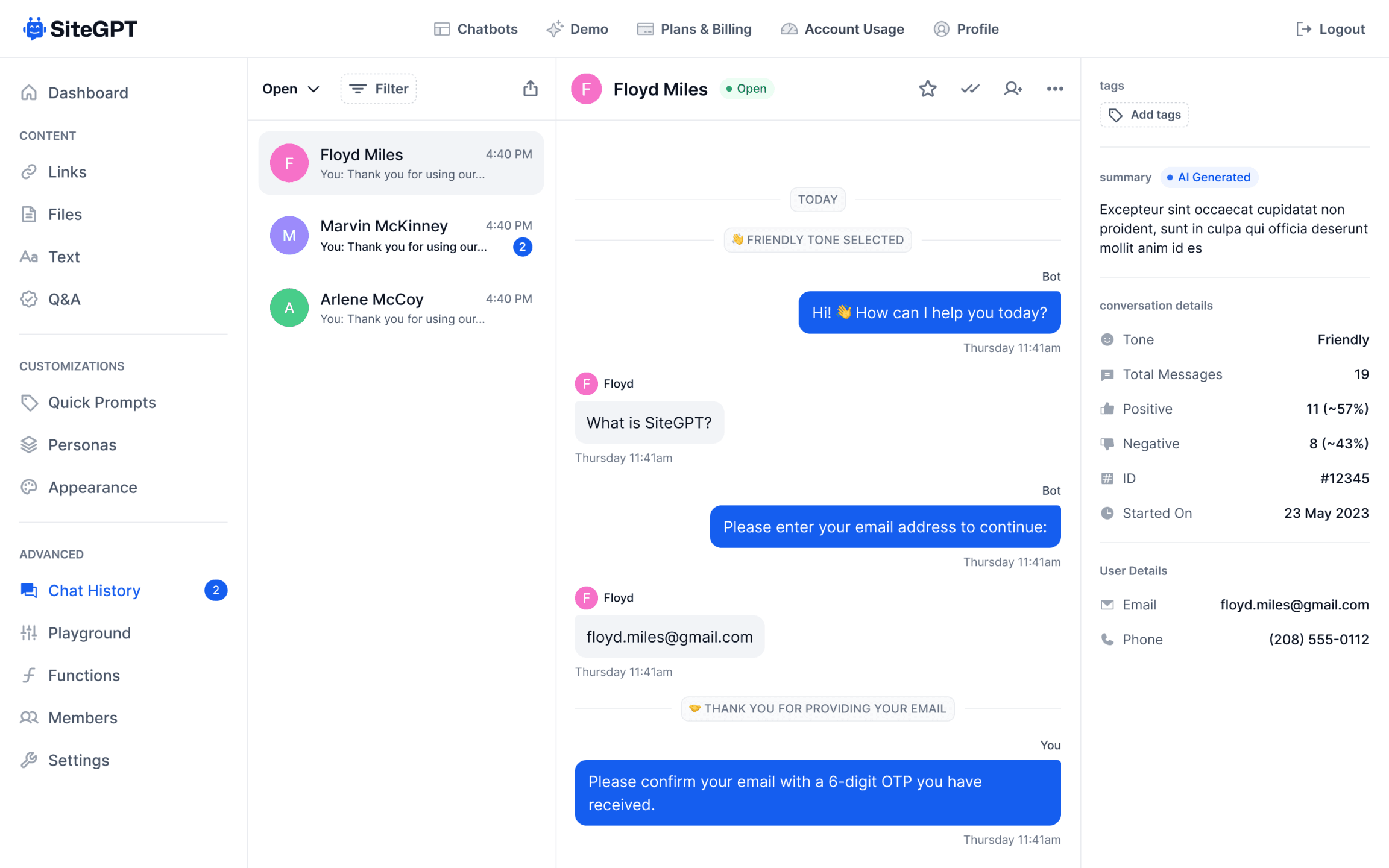Select the Marvin McKinney conversation

pyautogui.click(x=401, y=235)
